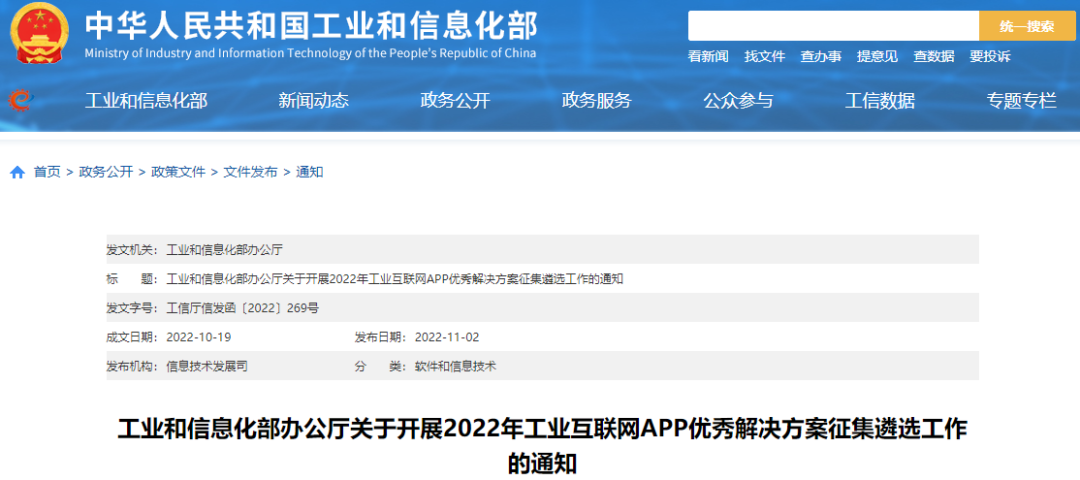Open the 找文件 quick link
The image size is (1080, 480).
[765, 57]
